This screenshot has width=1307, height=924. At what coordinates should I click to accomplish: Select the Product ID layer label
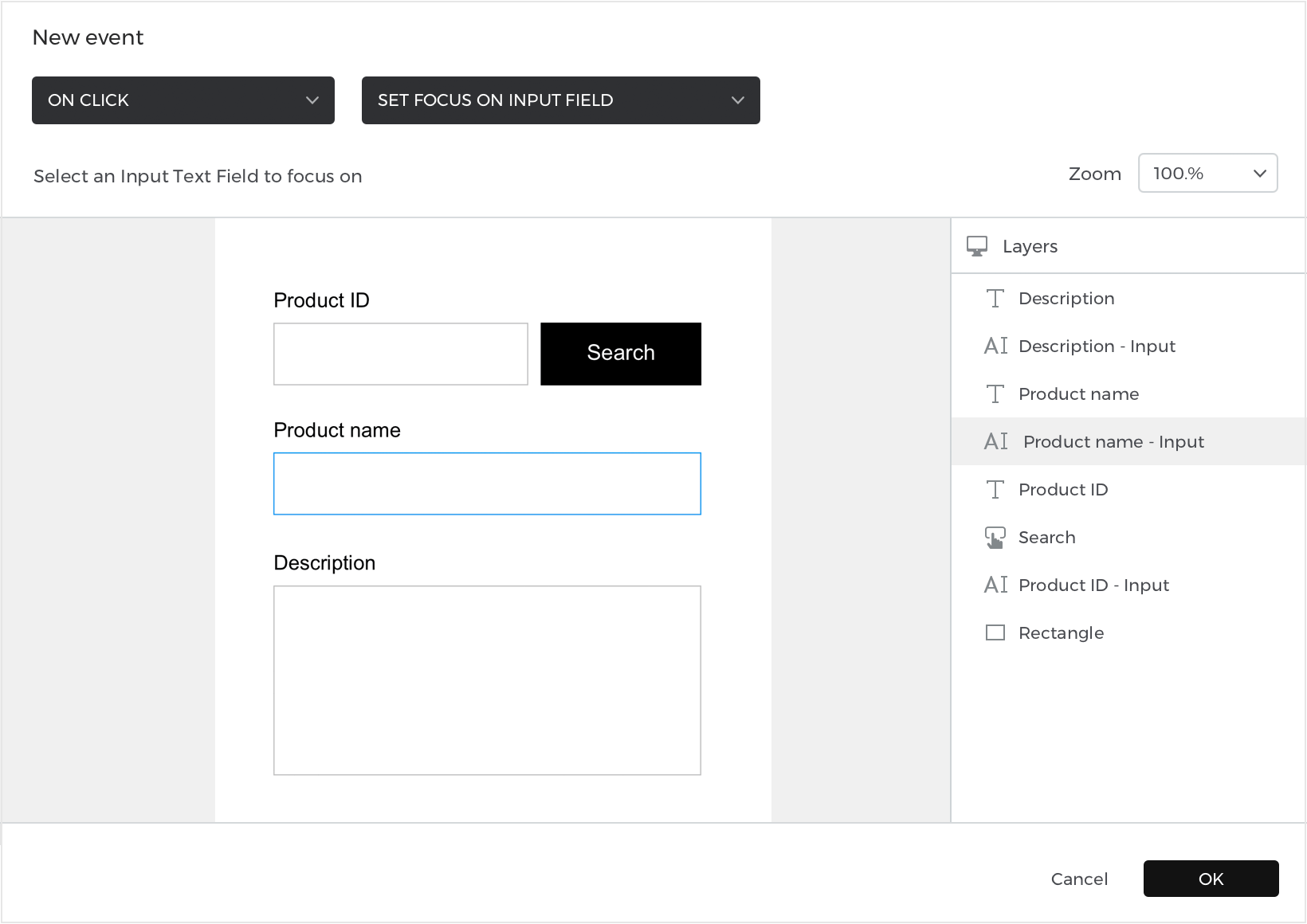click(x=1063, y=490)
